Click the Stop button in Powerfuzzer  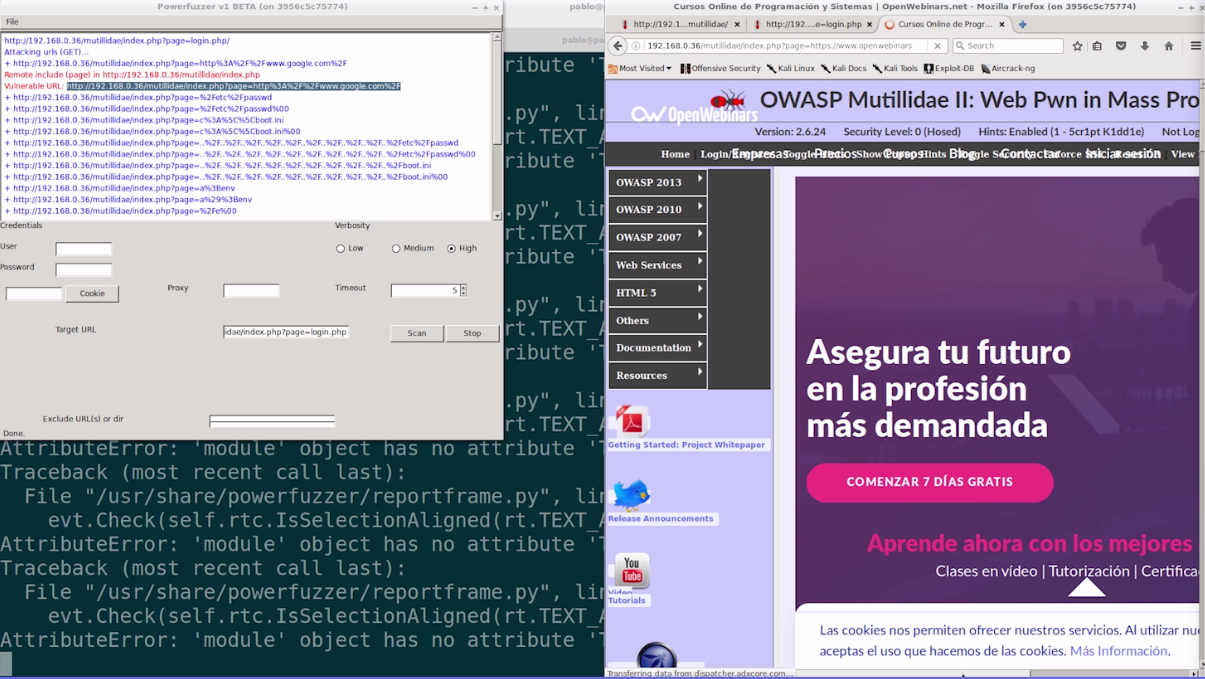point(472,333)
